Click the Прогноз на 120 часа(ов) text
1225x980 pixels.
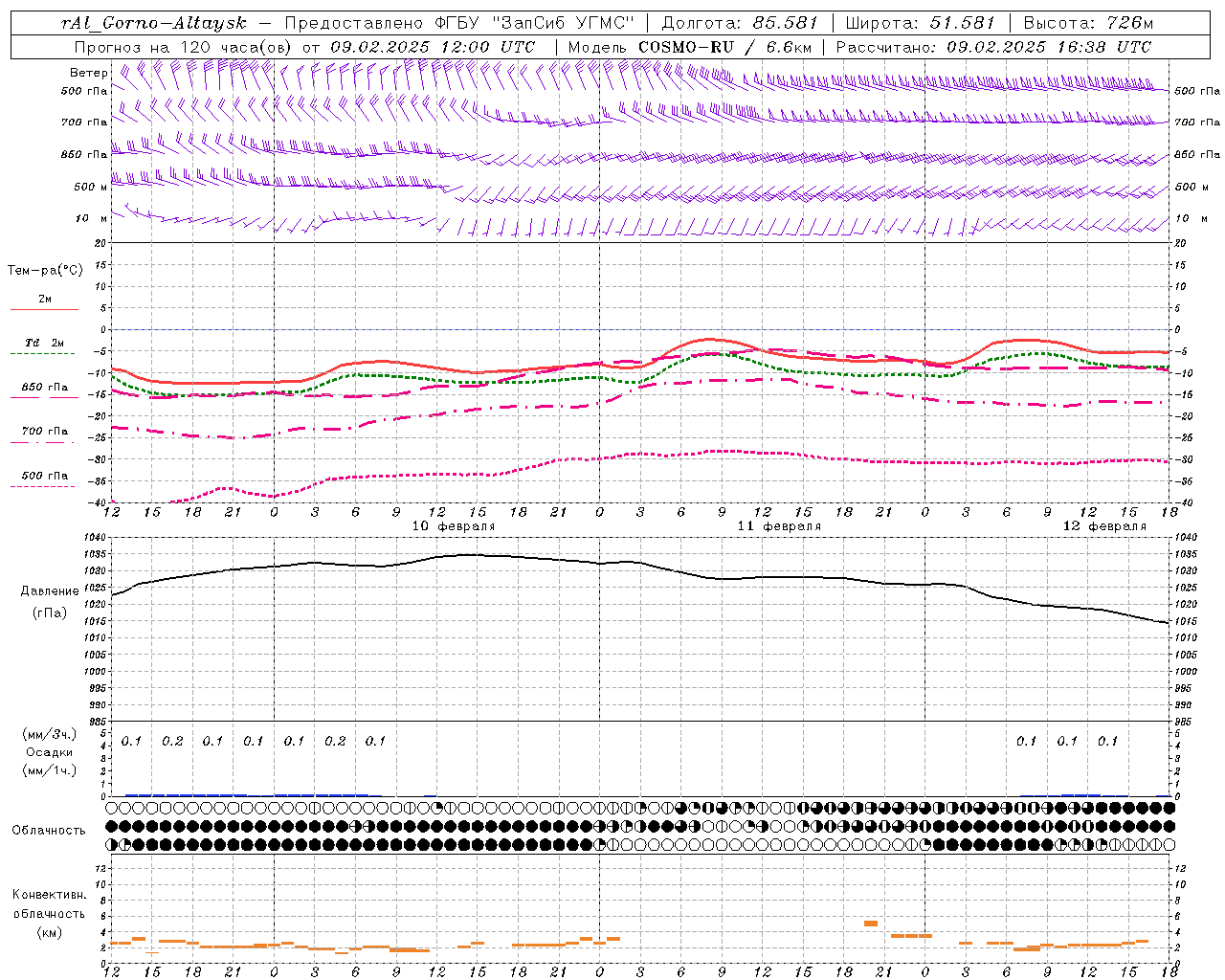(184, 47)
